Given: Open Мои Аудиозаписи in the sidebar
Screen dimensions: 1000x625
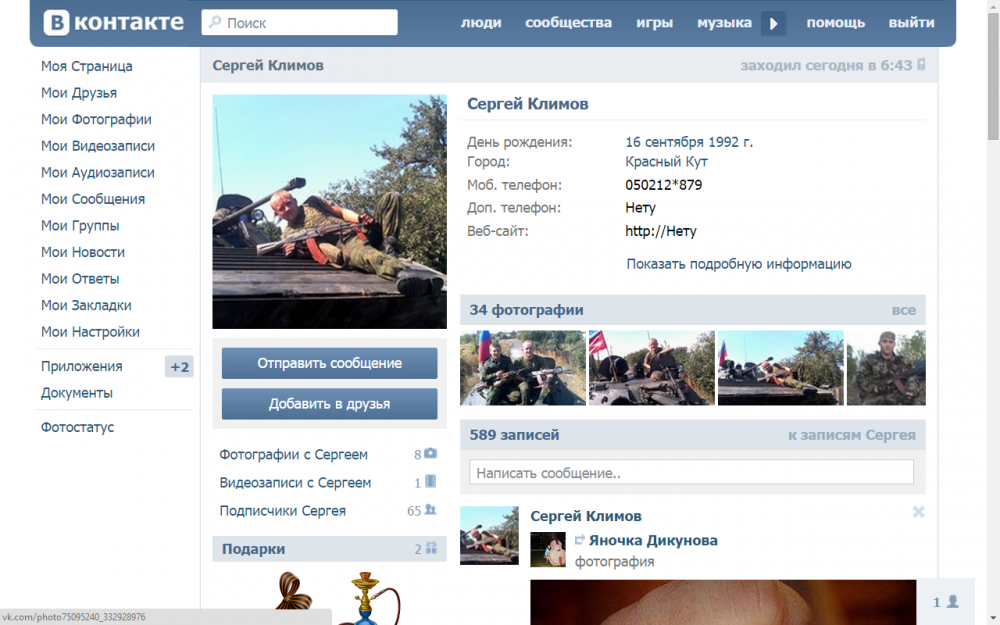Looking at the screenshot, I should click(98, 172).
